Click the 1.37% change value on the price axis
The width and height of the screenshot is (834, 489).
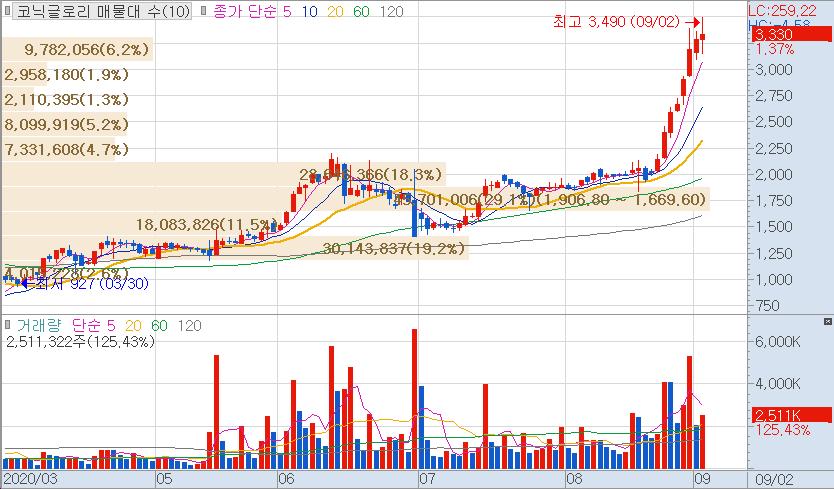click(774, 49)
